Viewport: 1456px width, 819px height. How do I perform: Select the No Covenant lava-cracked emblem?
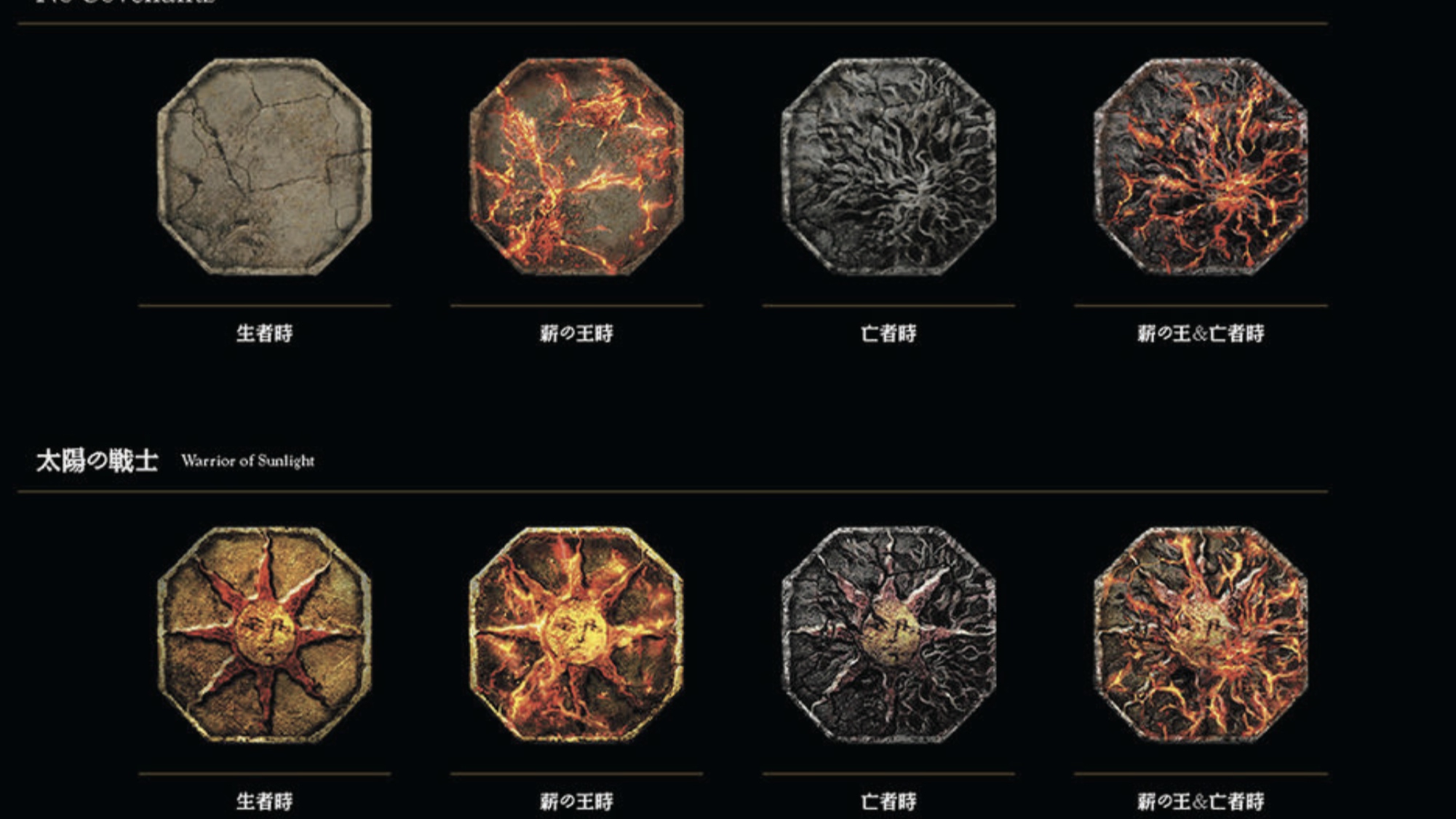click(x=576, y=167)
